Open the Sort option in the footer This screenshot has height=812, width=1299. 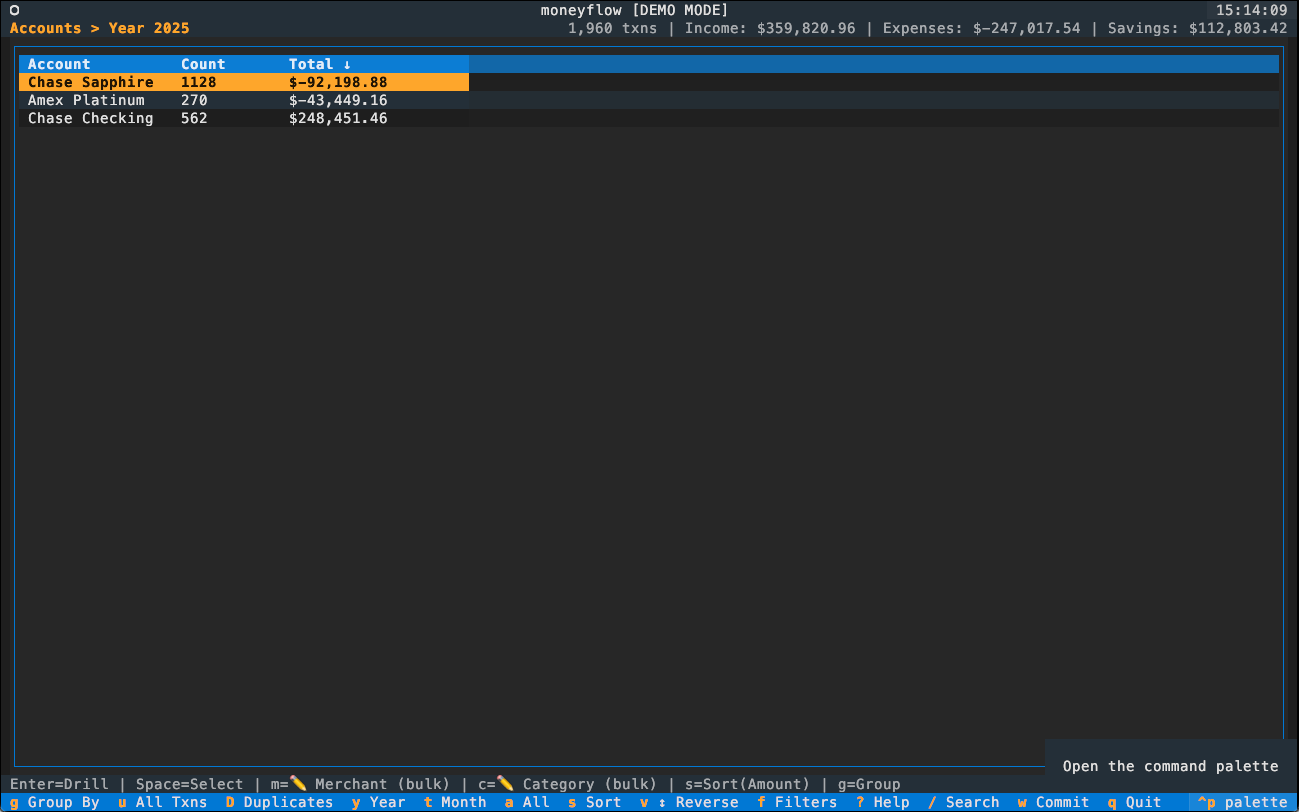point(595,802)
